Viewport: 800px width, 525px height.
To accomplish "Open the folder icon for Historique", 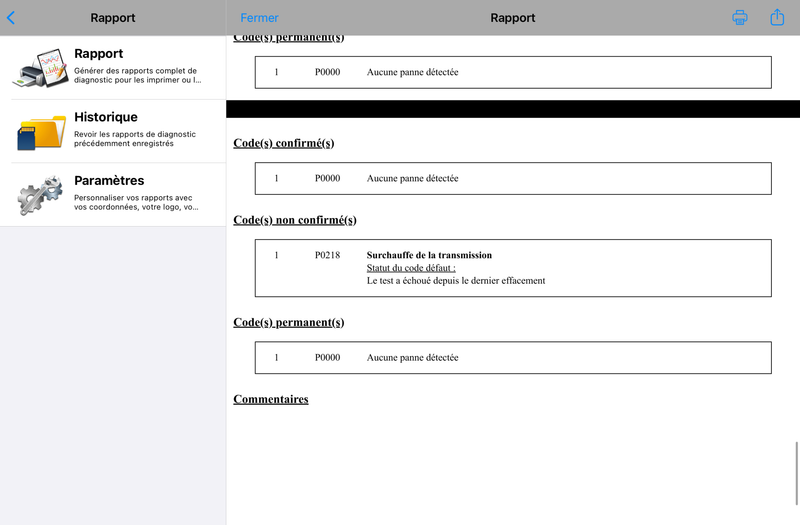I will (41, 132).
